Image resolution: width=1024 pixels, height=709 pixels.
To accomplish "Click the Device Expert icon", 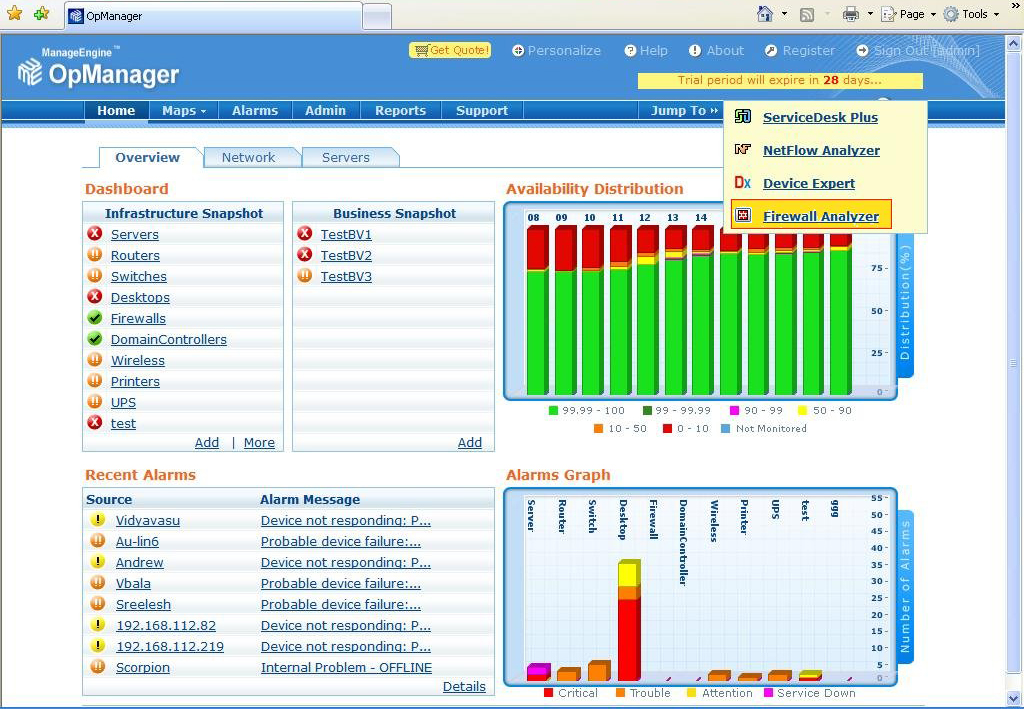I will click(x=743, y=183).
